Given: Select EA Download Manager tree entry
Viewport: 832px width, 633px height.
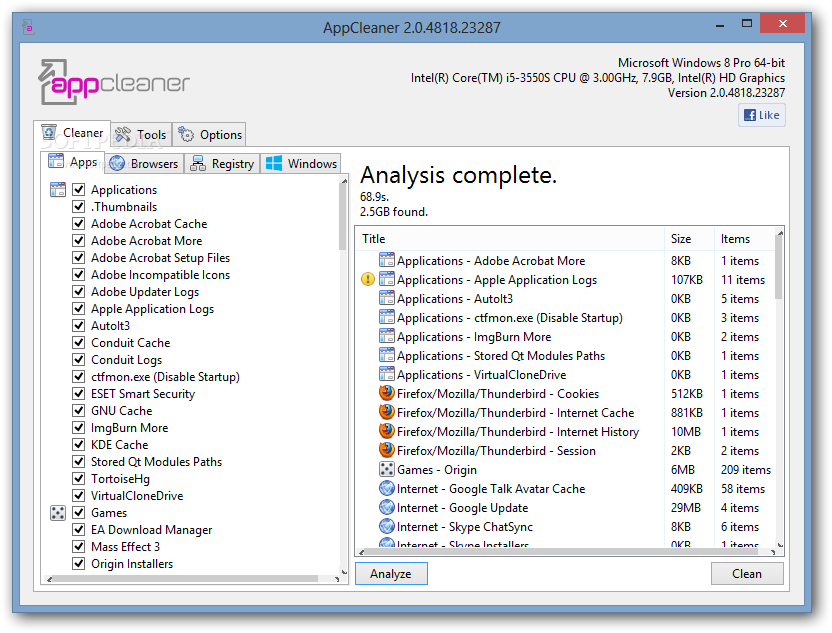Looking at the screenshot, I should 151,530.
